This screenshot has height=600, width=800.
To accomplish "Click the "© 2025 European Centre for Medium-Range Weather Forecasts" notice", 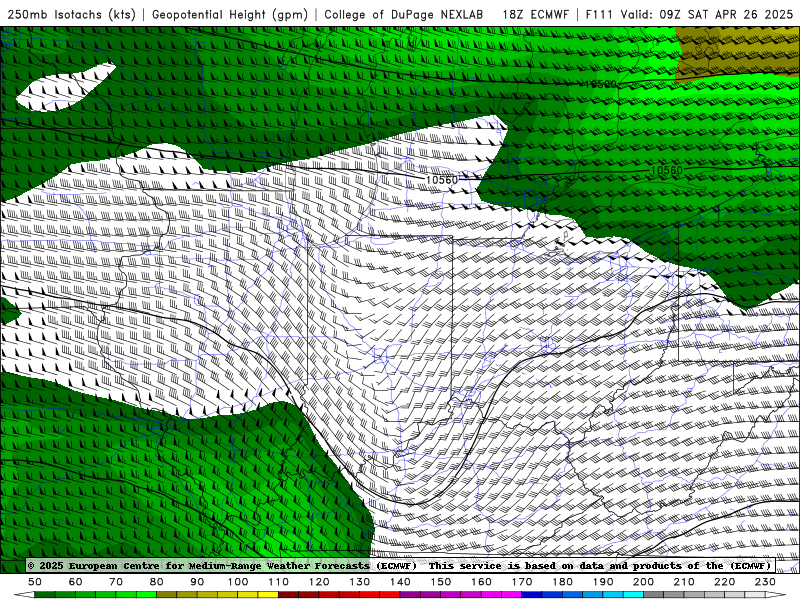I will (x=198, y=566).
